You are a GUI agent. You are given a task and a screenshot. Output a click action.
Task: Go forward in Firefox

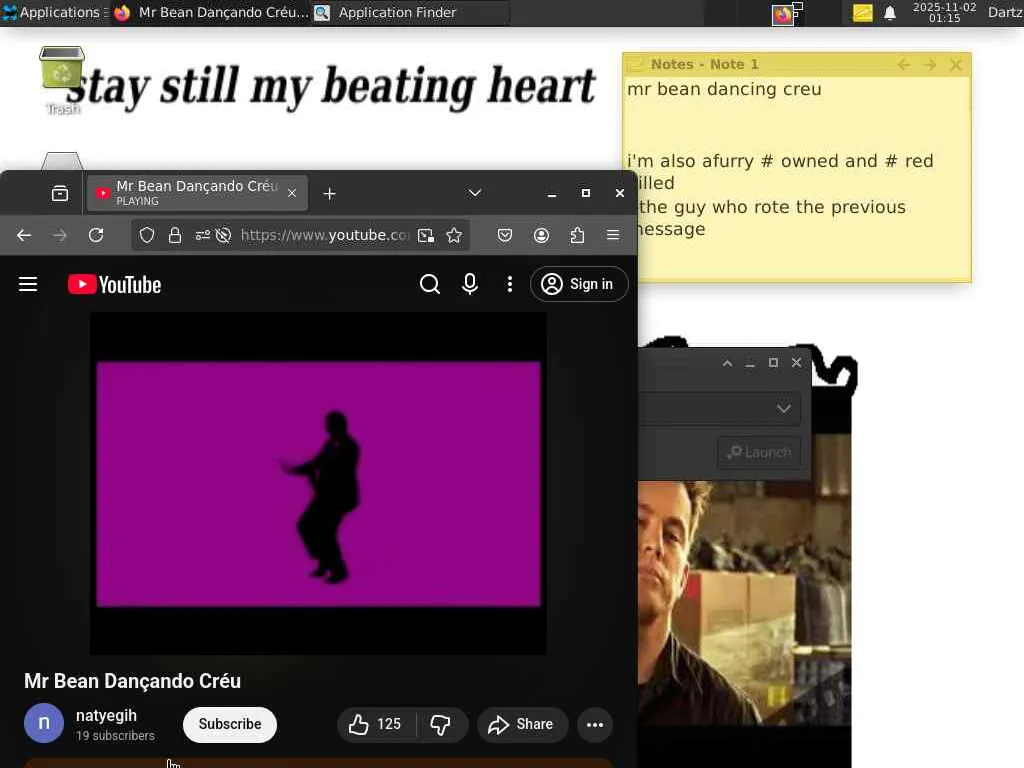[60, 235]
